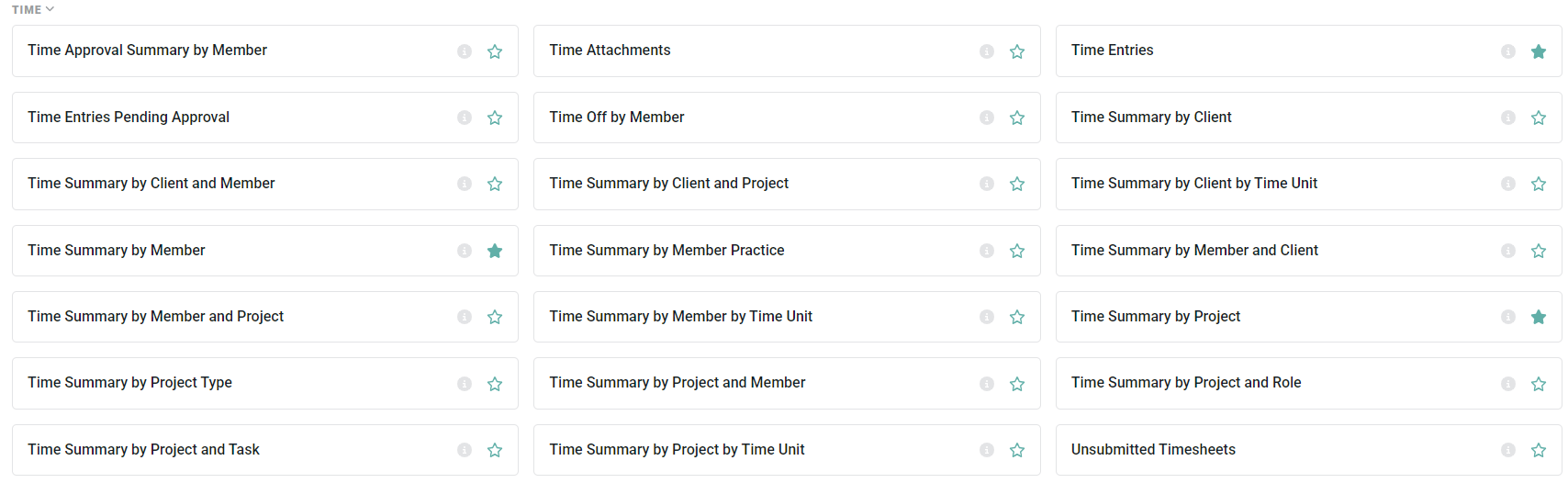Image resolution: width=1568 pixels, height=483 pixels.
Task: Unstar the Time Summary by Project report
Action: (x=1539, y=317)
